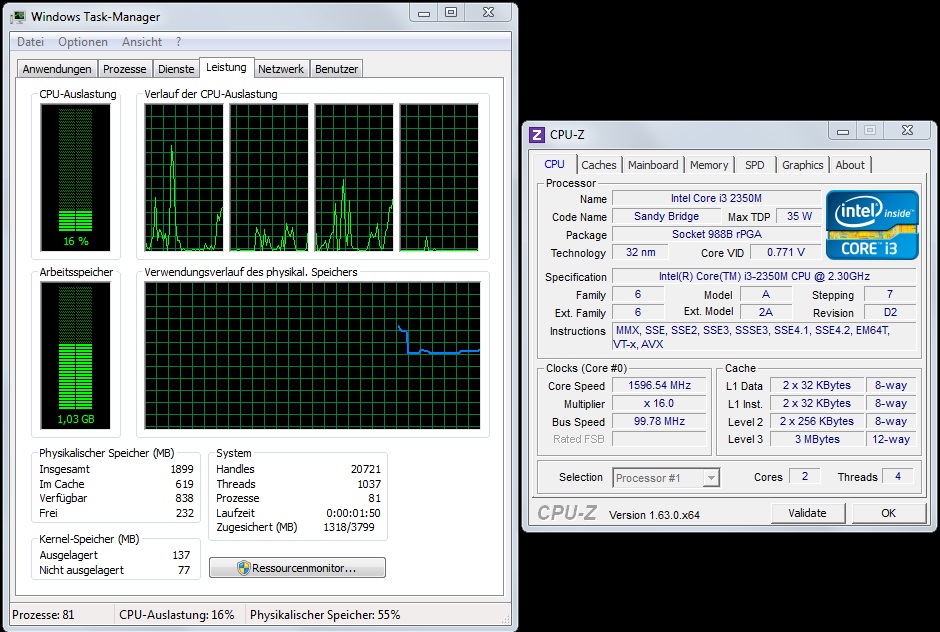940x632 pixels.
Task: Click the CPU-Z purple Z logo icon
Action: [537, 135]
